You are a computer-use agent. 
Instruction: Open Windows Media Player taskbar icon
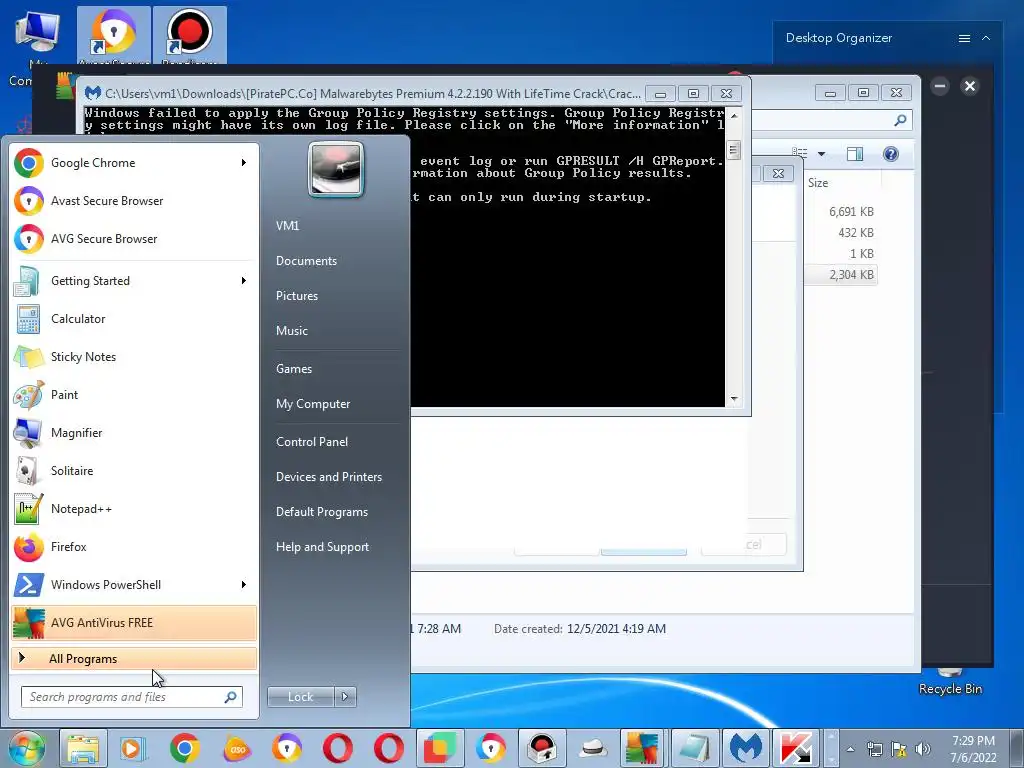[x=134, y=748]
